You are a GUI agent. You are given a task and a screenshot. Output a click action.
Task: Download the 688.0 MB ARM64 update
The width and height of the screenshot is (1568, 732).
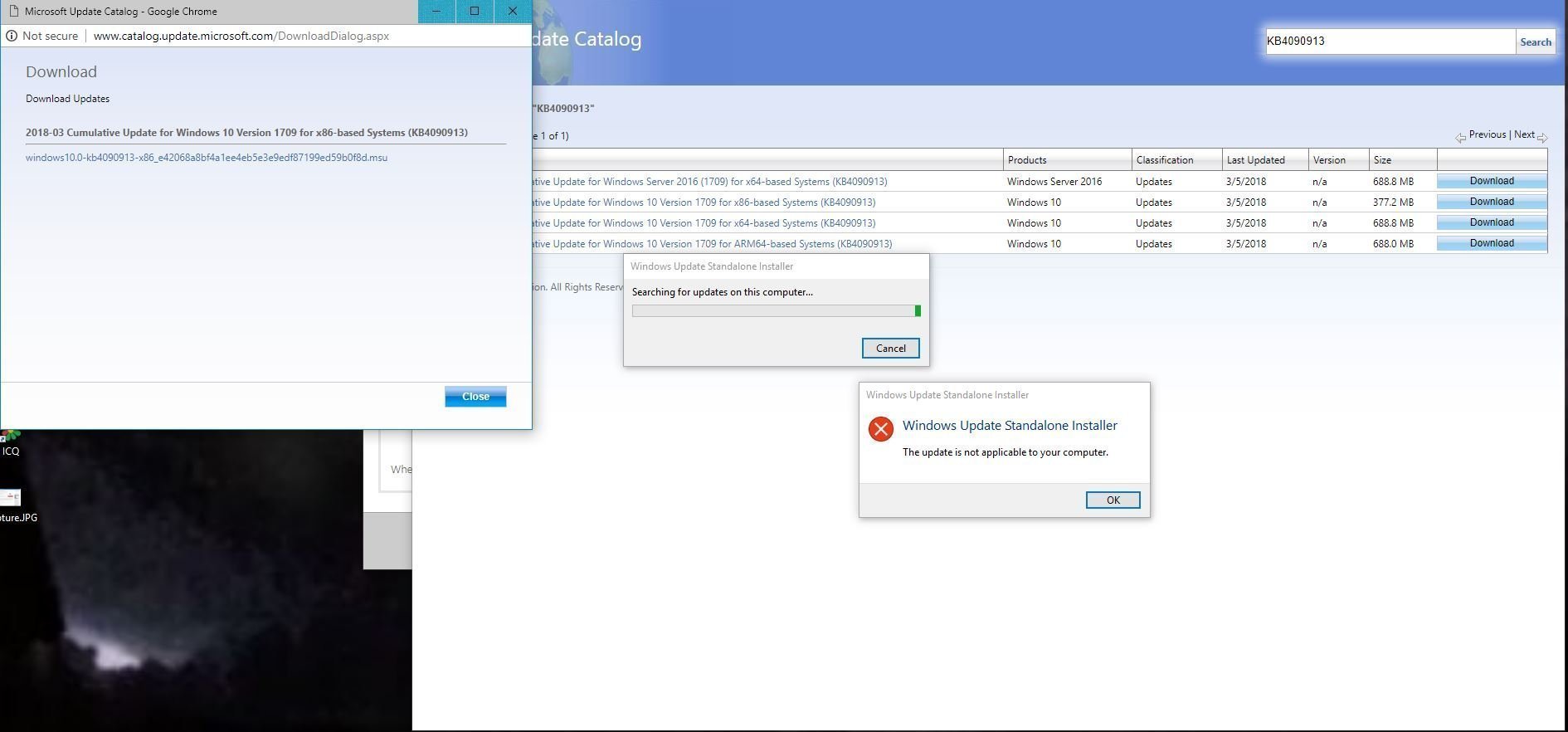pyautogui.click(x=1492, y=243)
